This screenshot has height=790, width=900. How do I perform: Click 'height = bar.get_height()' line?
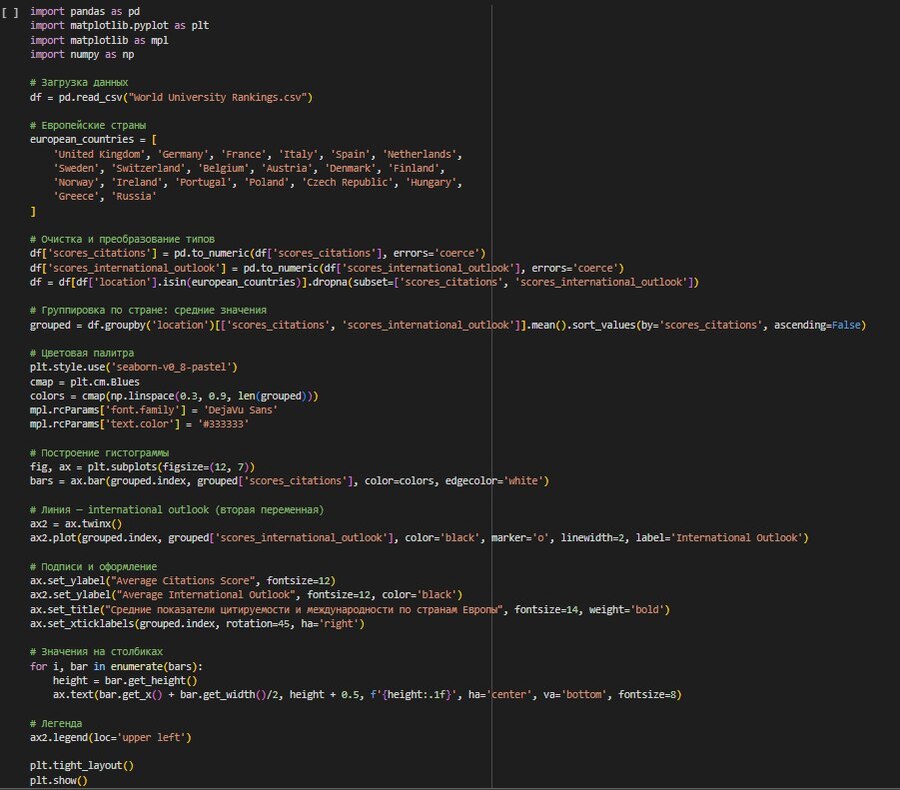pos(125,680)
